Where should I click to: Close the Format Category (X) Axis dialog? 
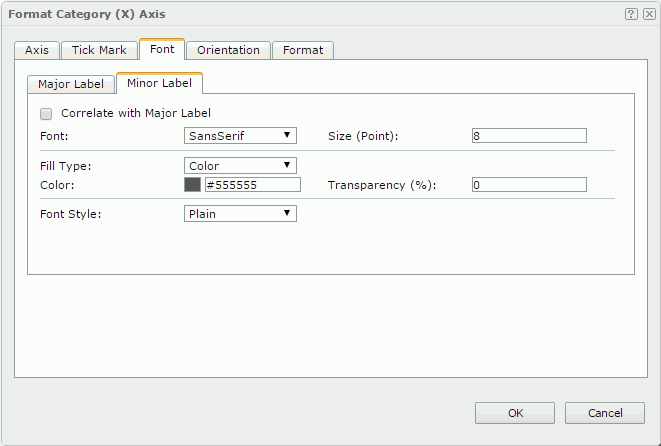[649, 14]
